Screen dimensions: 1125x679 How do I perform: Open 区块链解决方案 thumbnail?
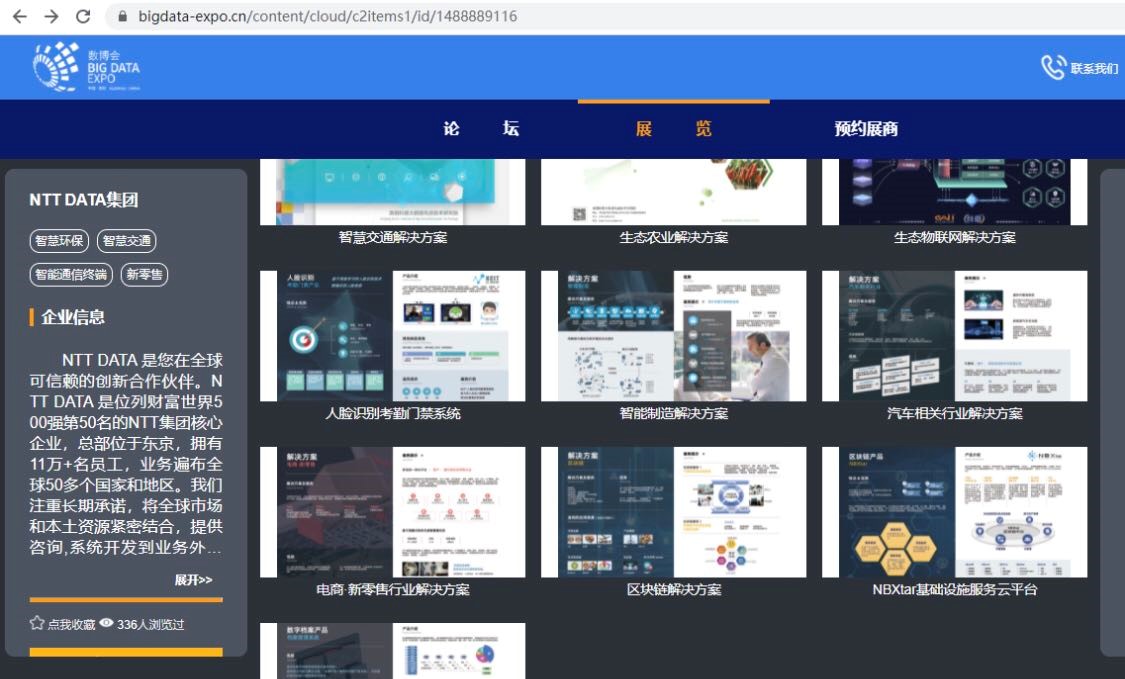(x=673, y=512)
